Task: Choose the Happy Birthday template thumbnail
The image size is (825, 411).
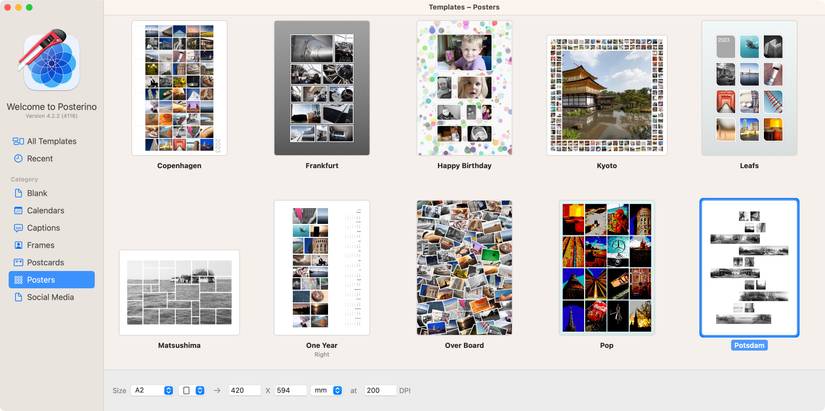Action: (x=465, y=88)
